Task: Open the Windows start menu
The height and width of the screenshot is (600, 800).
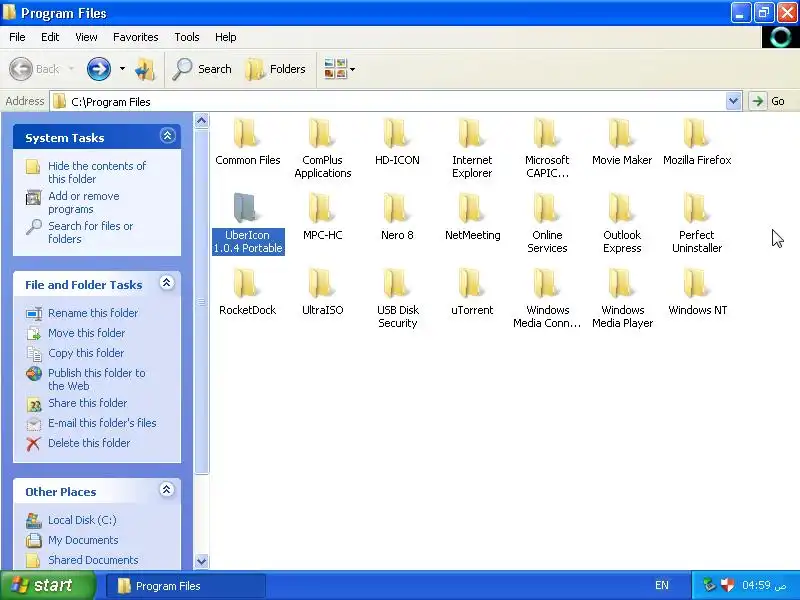Action: 47,585
